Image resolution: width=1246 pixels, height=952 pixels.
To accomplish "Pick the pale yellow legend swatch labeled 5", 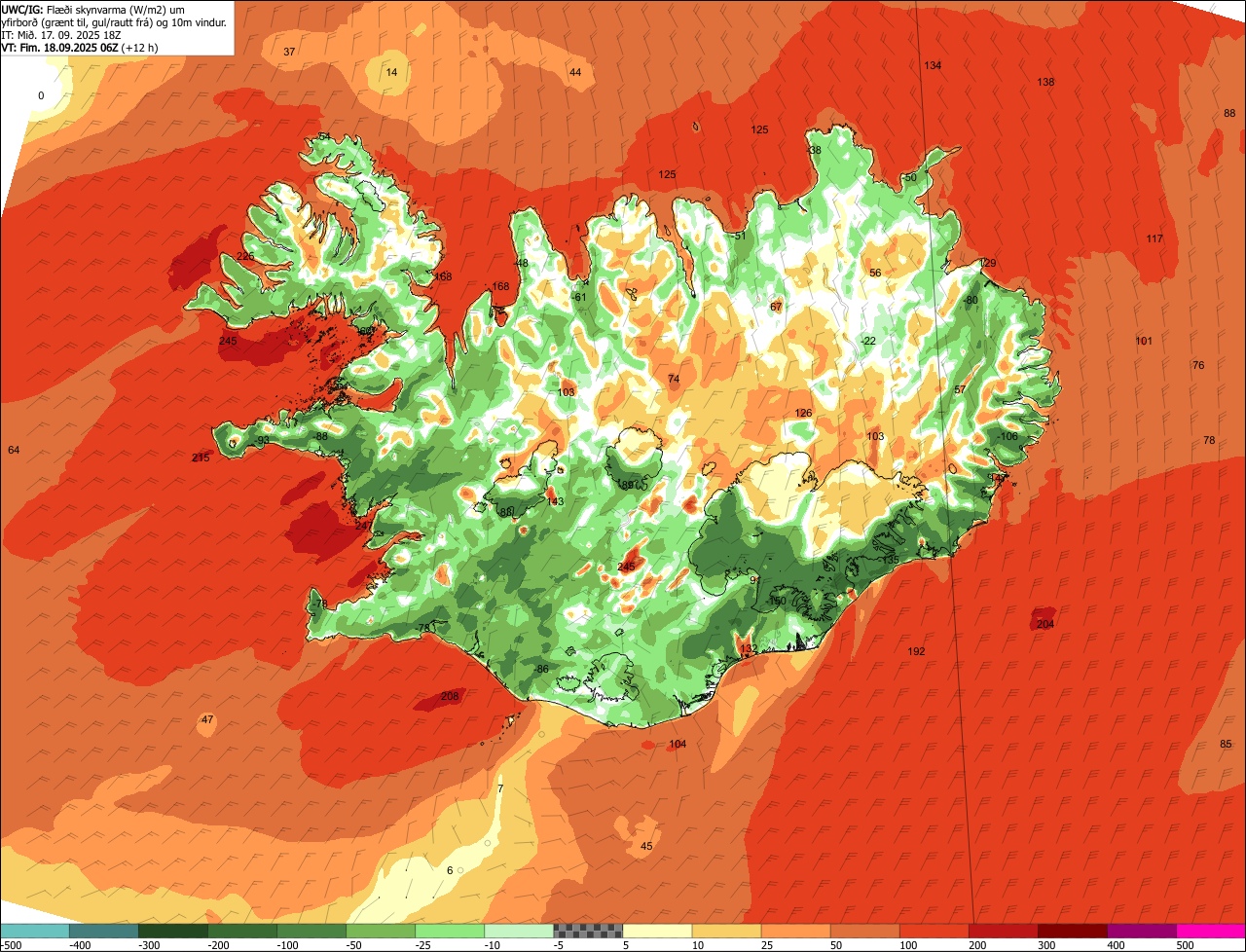I will coord(657,931).
